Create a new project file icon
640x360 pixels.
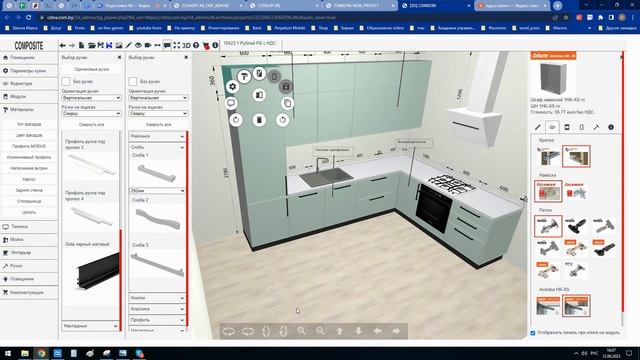82,45
